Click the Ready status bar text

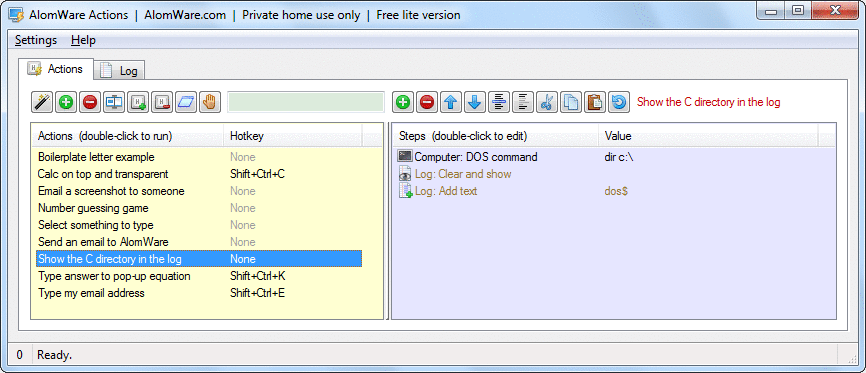[54, 355]
